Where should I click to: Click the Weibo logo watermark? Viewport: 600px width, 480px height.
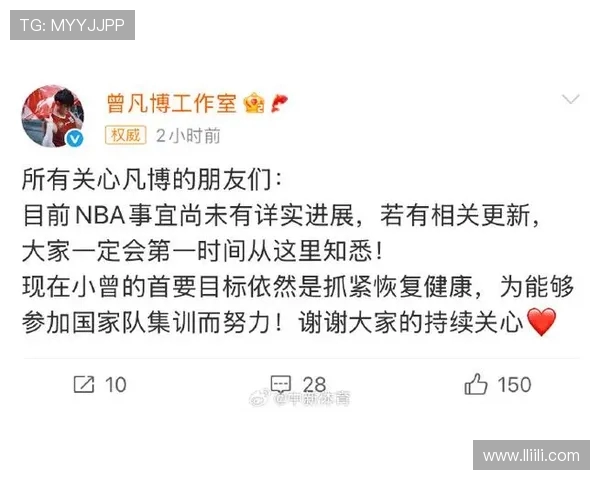(x=259, y=398)
